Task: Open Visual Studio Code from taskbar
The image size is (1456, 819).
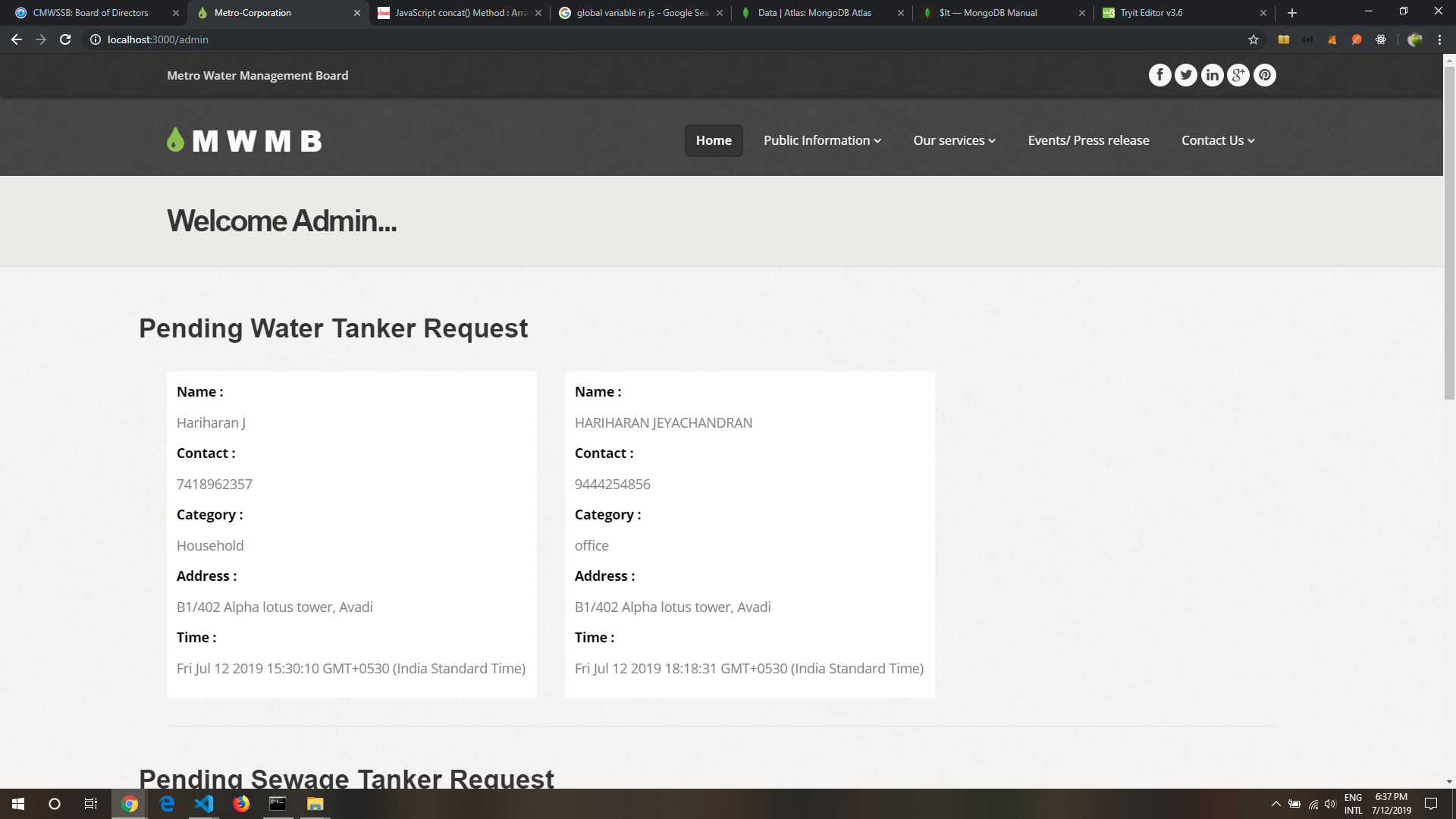Action: [204, 804]
